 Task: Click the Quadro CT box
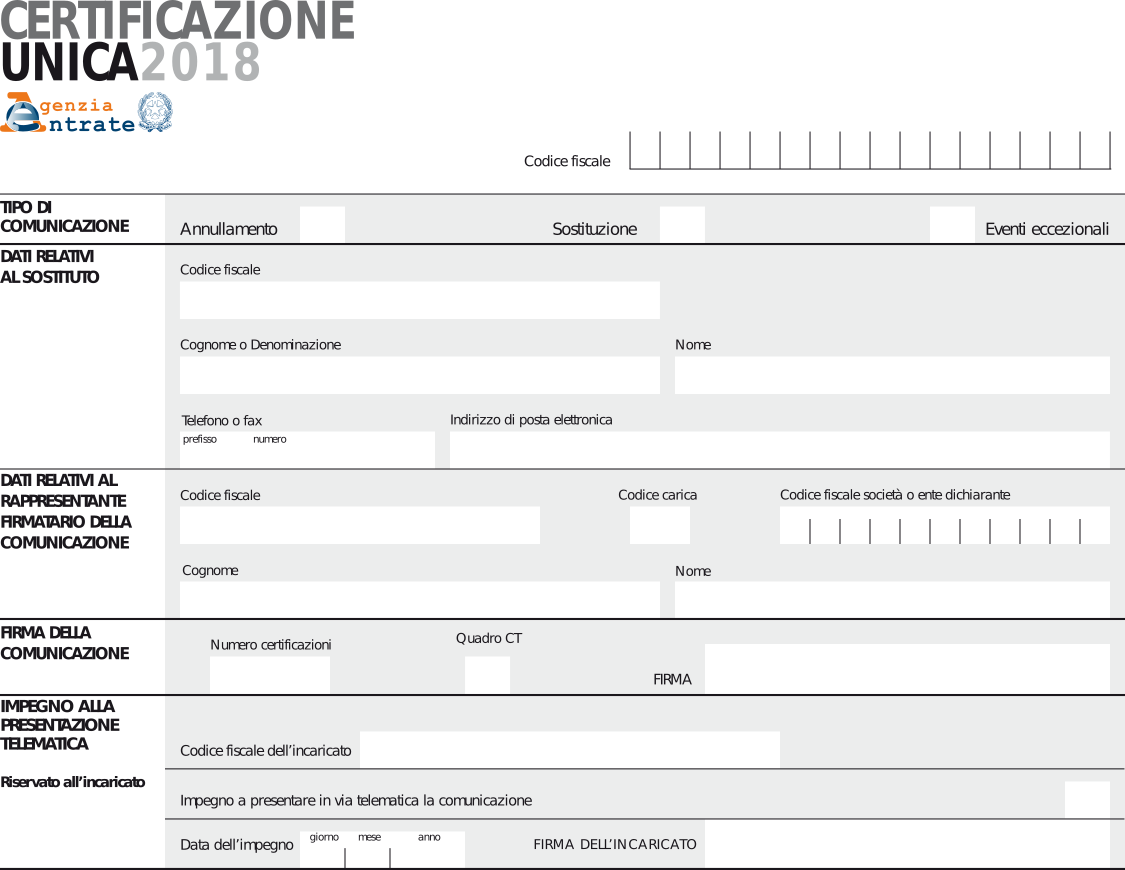point(487,675)
